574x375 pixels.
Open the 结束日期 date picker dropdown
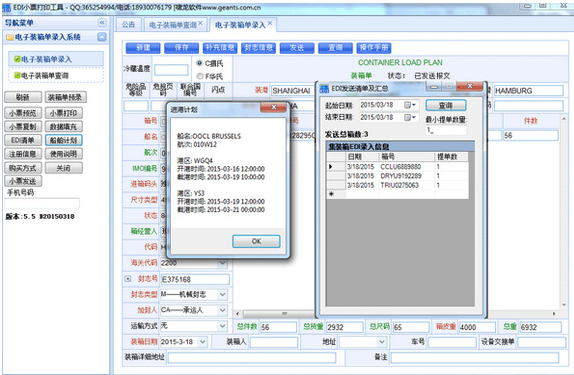pyautogui.click(x=411, y=118)
